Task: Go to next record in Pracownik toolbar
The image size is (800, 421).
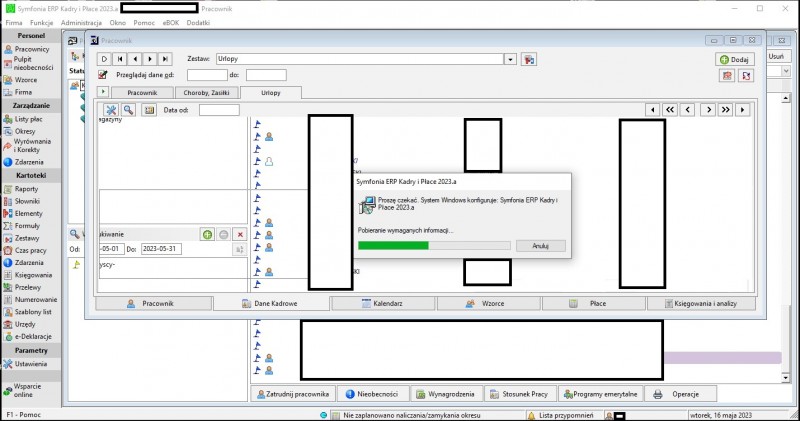Action: [150, 59]
